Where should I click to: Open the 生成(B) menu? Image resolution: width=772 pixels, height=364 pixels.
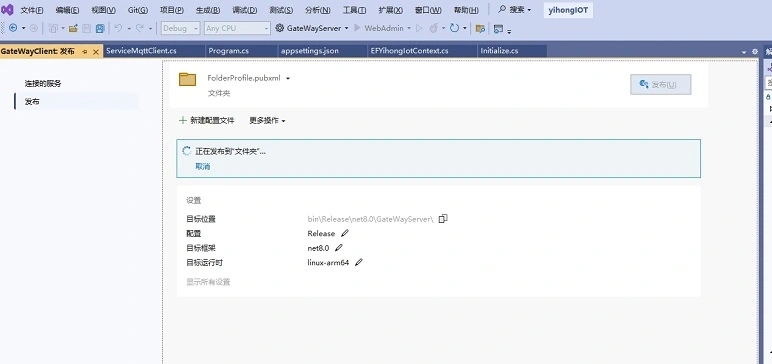[208, 10]
